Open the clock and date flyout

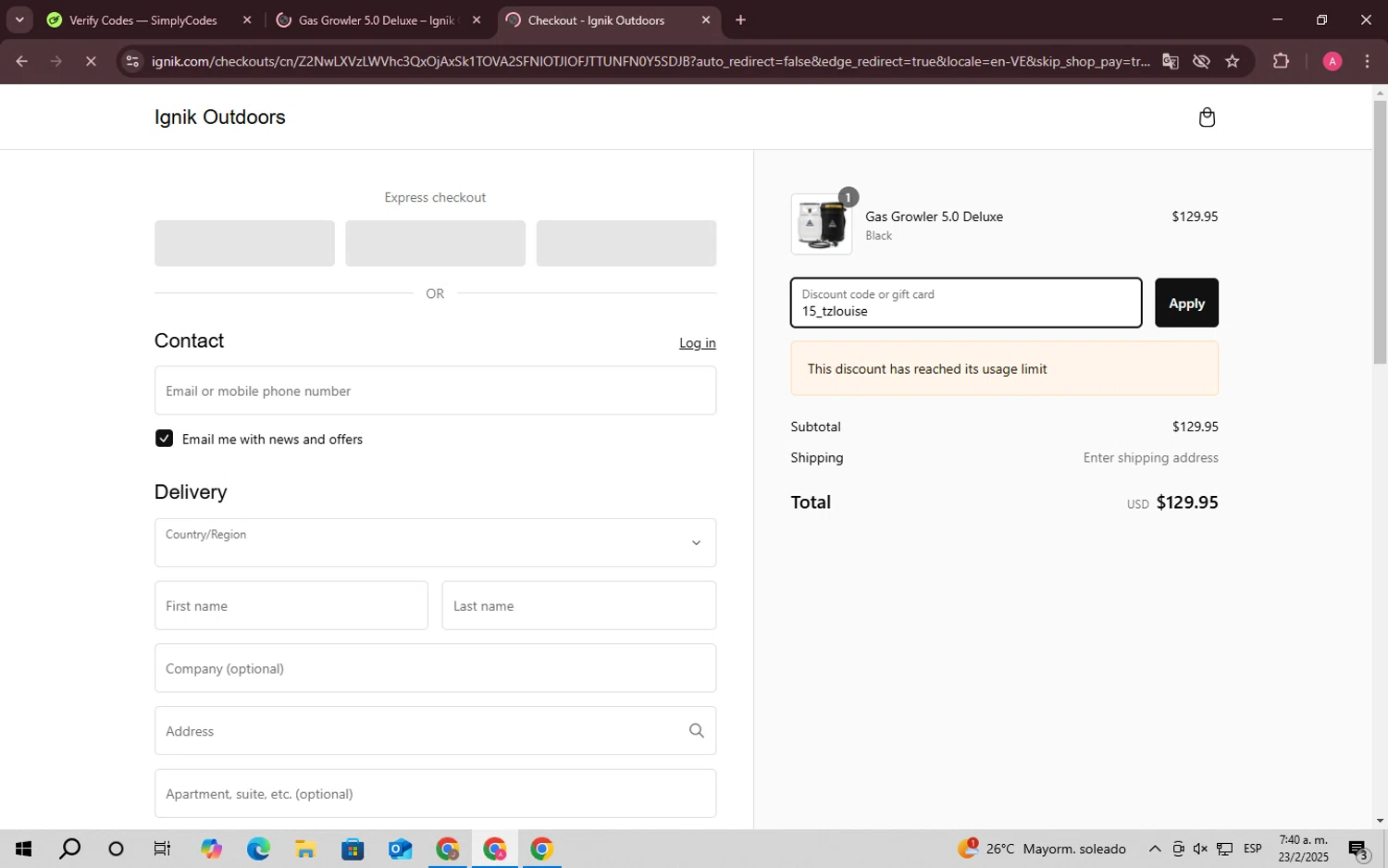click(x=1303, y=849)
